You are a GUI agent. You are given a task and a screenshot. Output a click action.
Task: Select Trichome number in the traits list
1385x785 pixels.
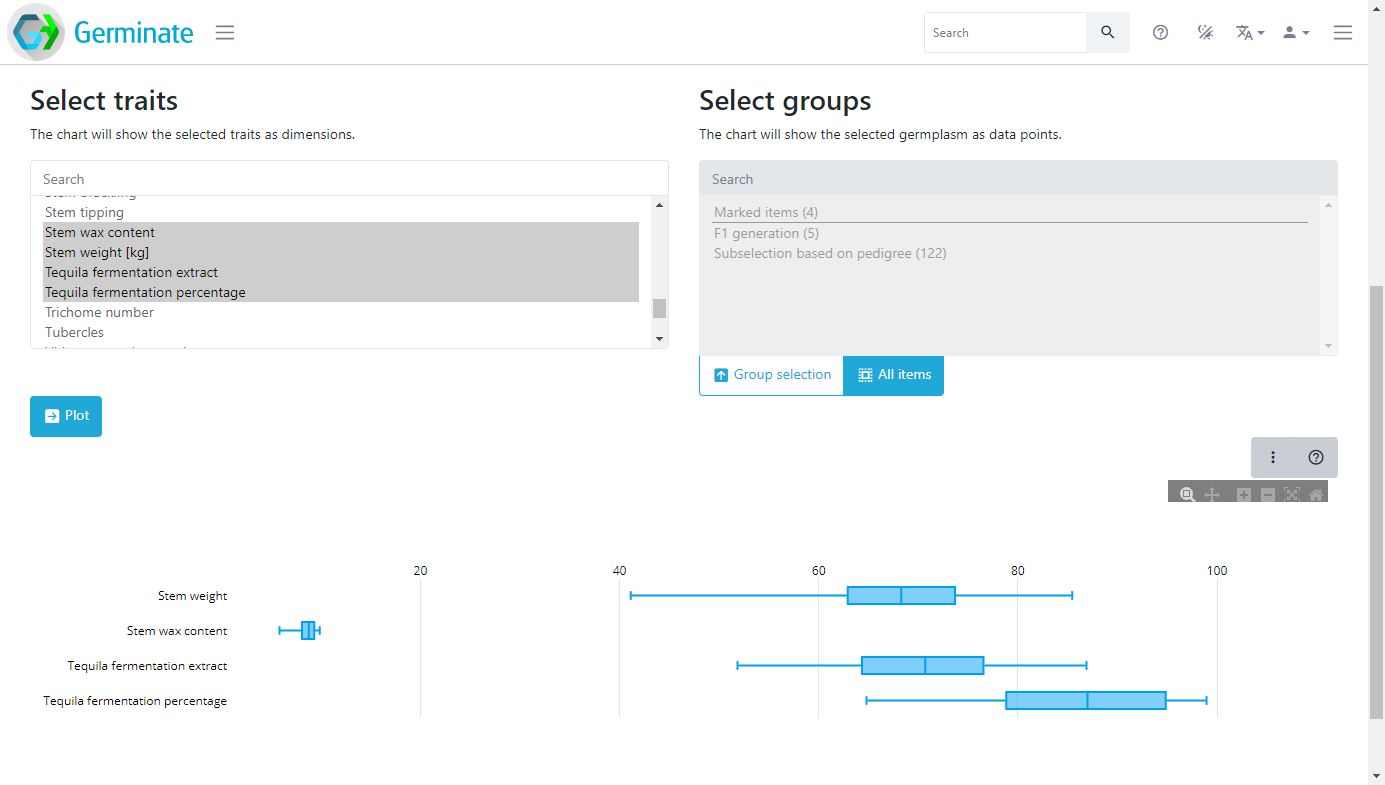coord(100,312)
